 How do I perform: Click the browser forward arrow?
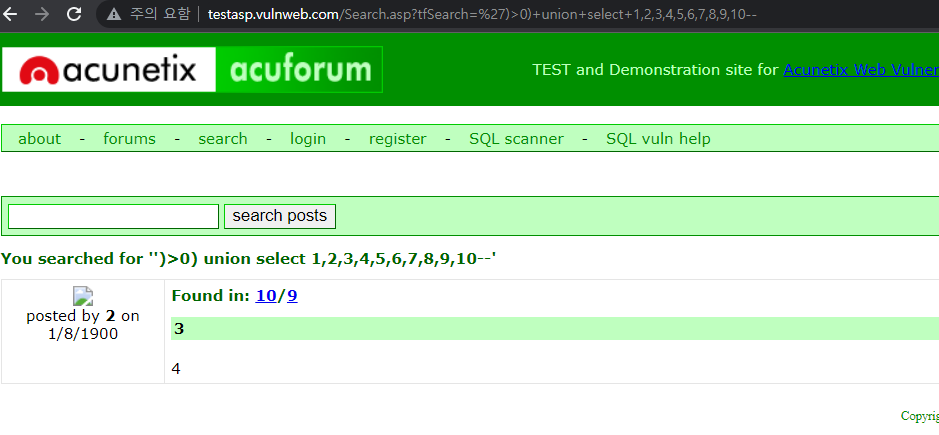[x=42, y=14]
